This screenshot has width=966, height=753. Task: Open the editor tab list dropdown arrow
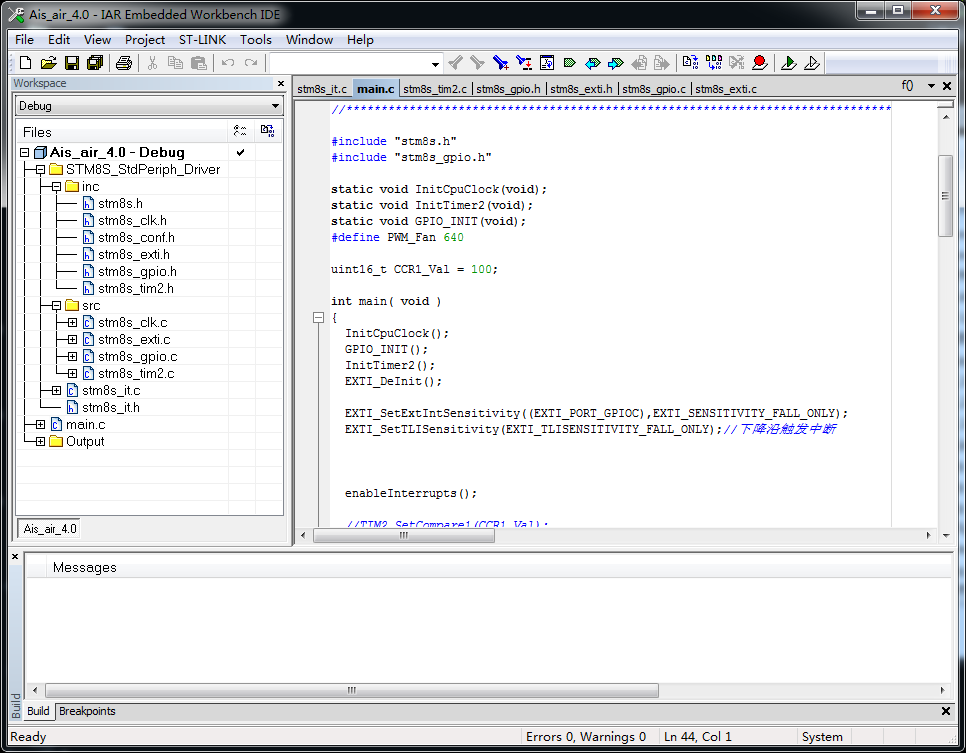pyautogui.click(x=932, y=86)
